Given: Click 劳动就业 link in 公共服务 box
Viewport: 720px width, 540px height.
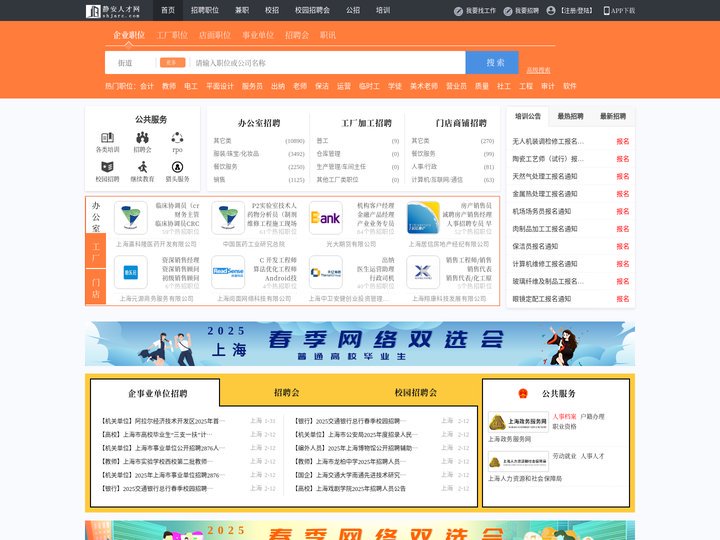Looking at the screenshot, I should [x=564, y=456].
